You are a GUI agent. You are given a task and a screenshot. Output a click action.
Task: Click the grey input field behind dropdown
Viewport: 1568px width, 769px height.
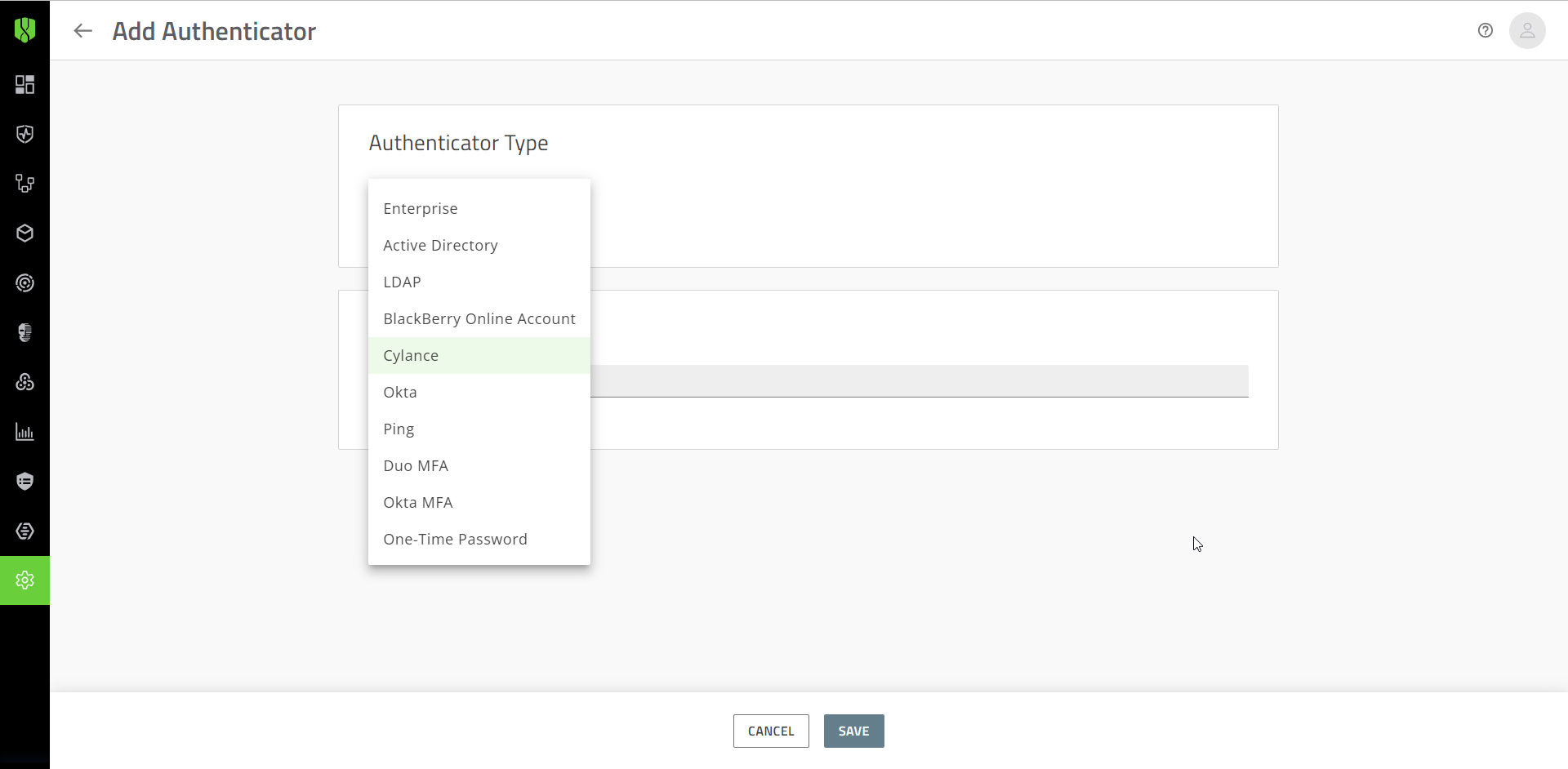920,381
